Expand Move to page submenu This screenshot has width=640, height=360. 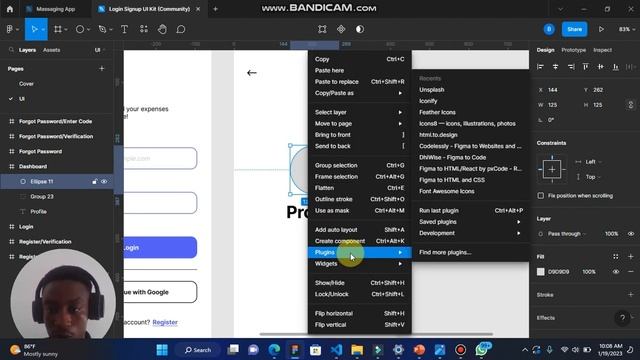pos(359,124)
